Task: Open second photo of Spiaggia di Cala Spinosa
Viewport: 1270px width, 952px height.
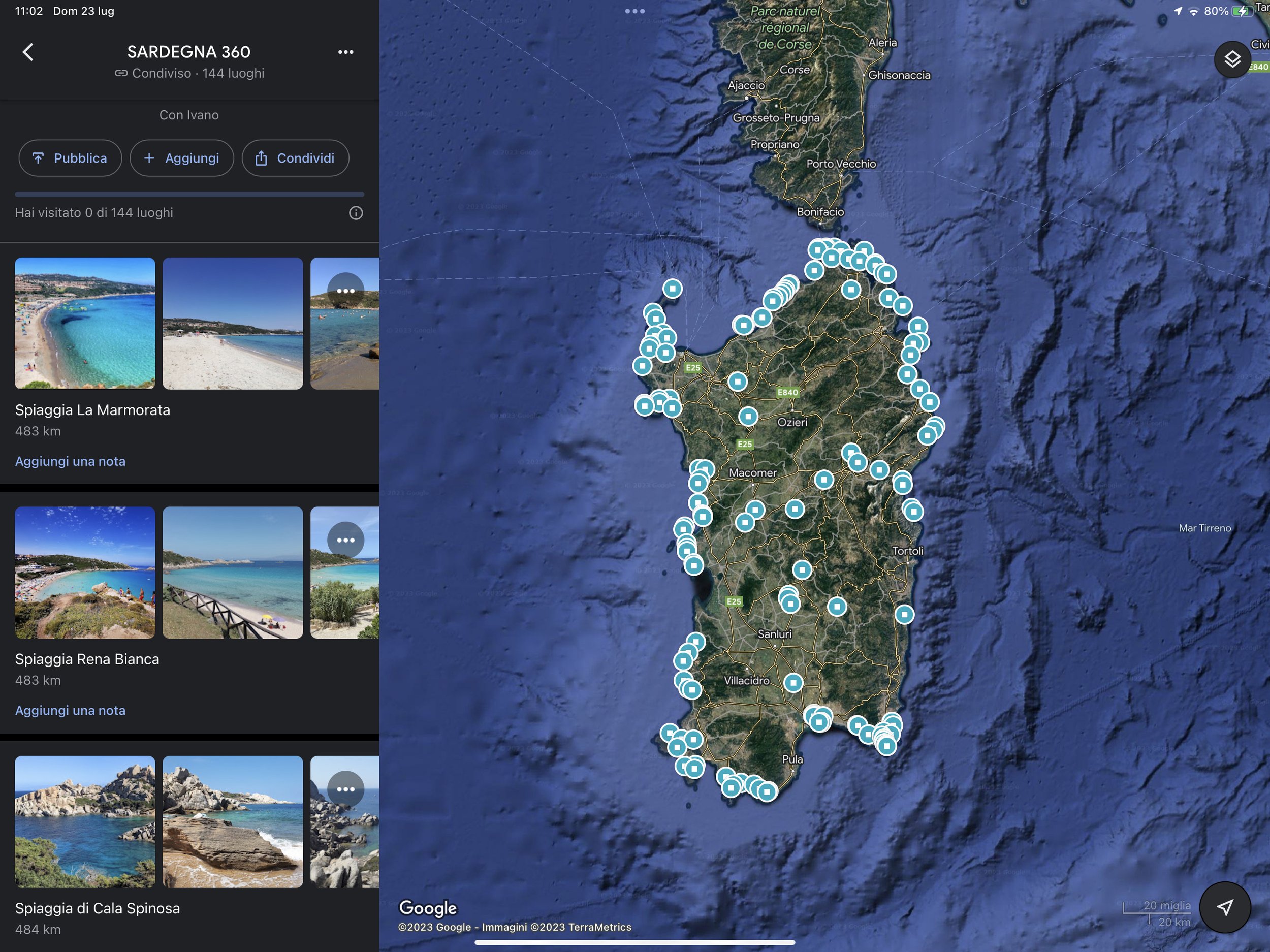Action: 233,821
